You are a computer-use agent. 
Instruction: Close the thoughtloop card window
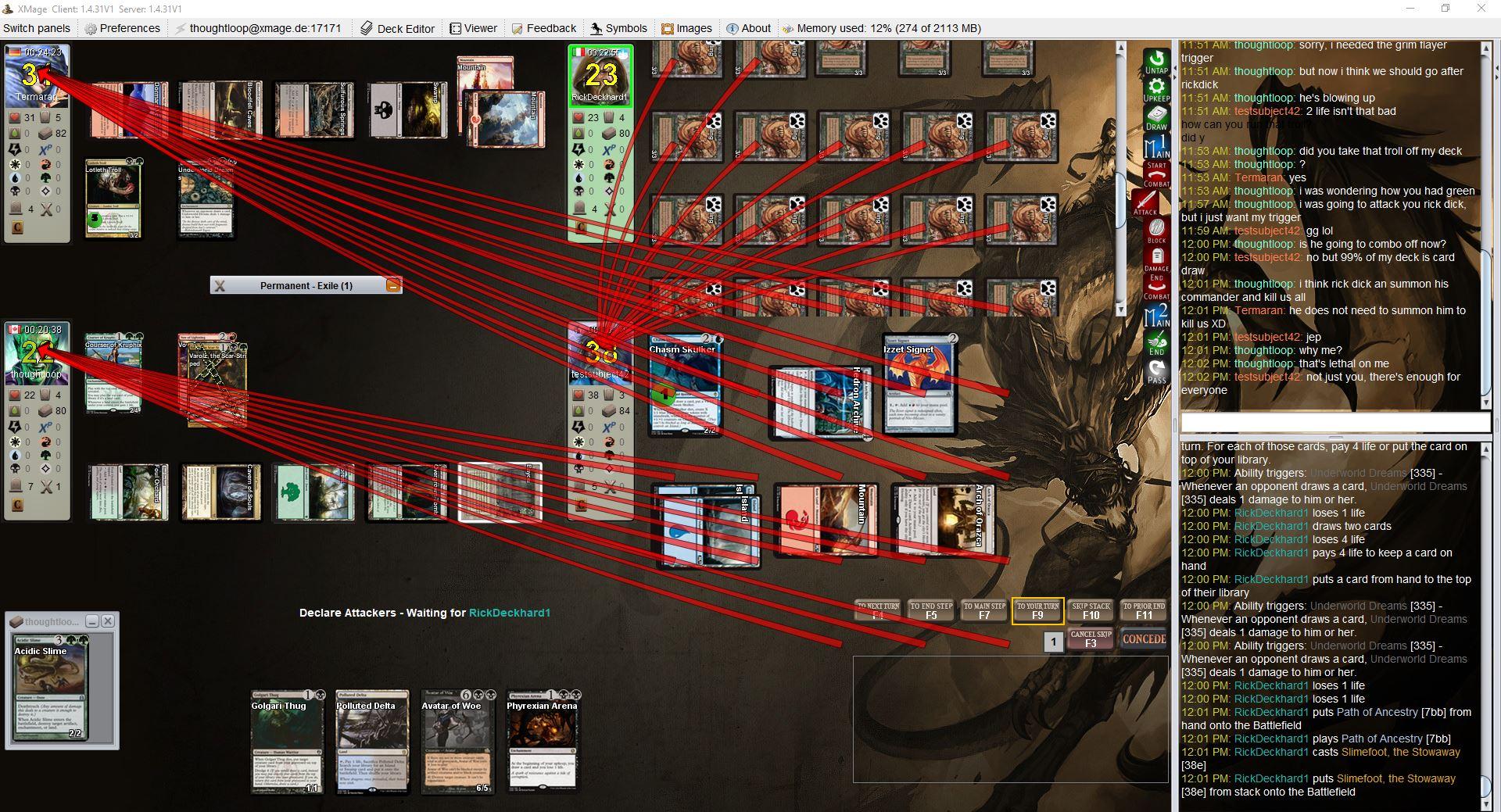click(108, 621)
